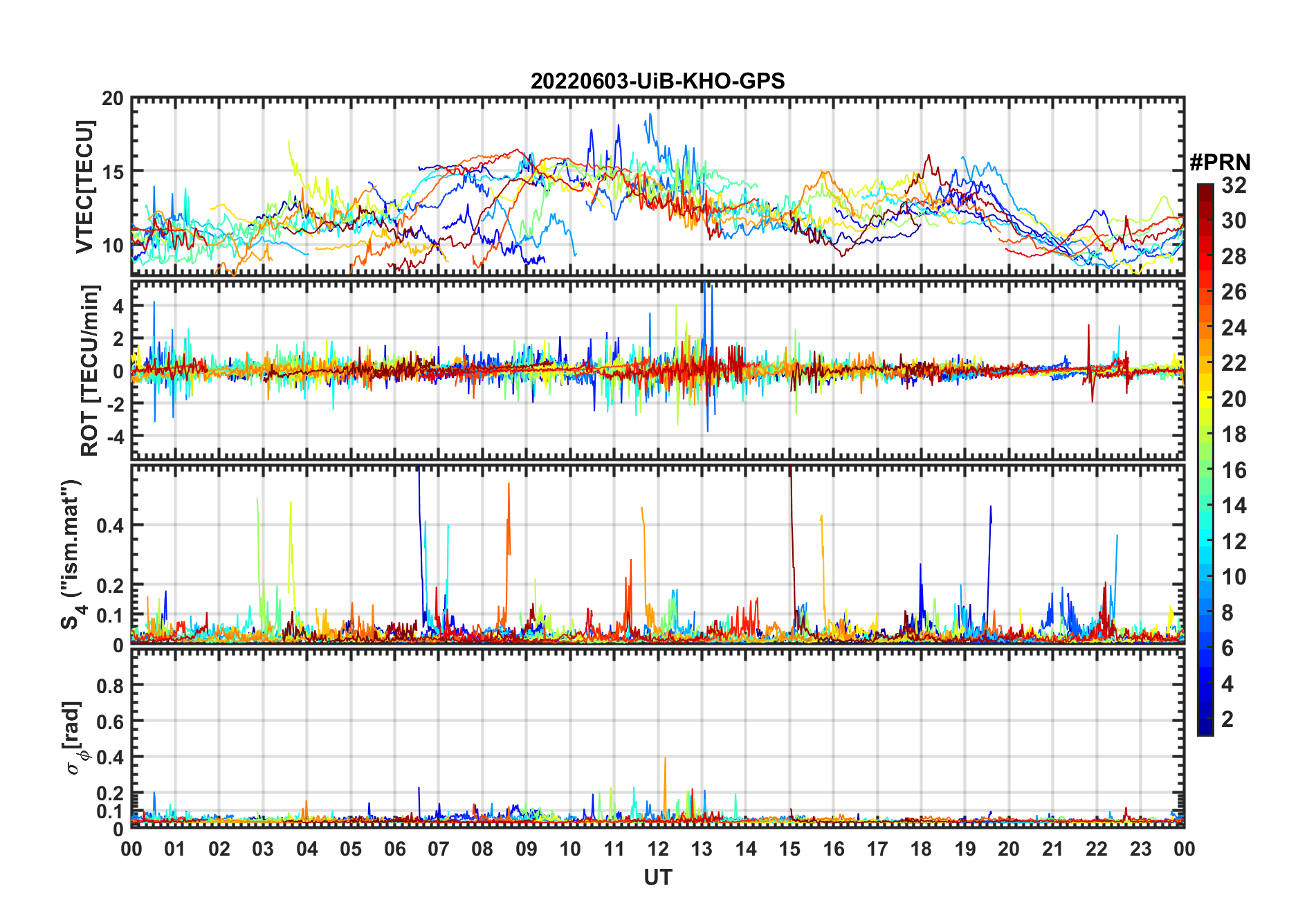Select colorbar tick label 24
The height and width of the screenshot is (920, 1316).
[x=1234, y=328]
